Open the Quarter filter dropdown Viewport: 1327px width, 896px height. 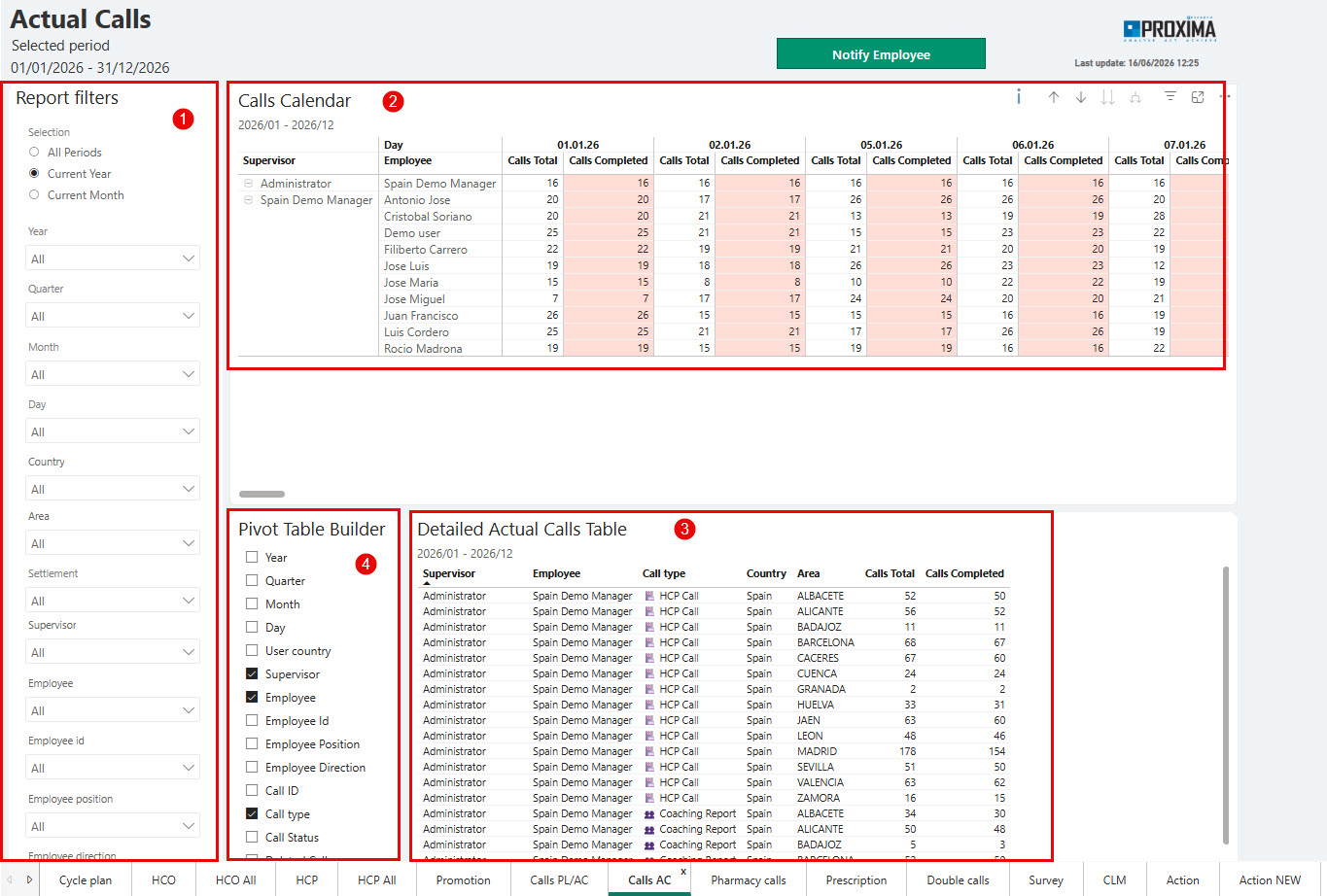pyautogui.click(x=113, y=316)
